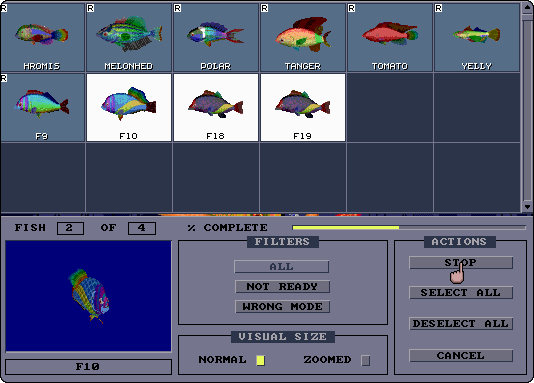The height and width of the screenshot is (383, 534).
Task: Filter by NOT READY fish
Action: pyautogui.click(x=282, y=286)
